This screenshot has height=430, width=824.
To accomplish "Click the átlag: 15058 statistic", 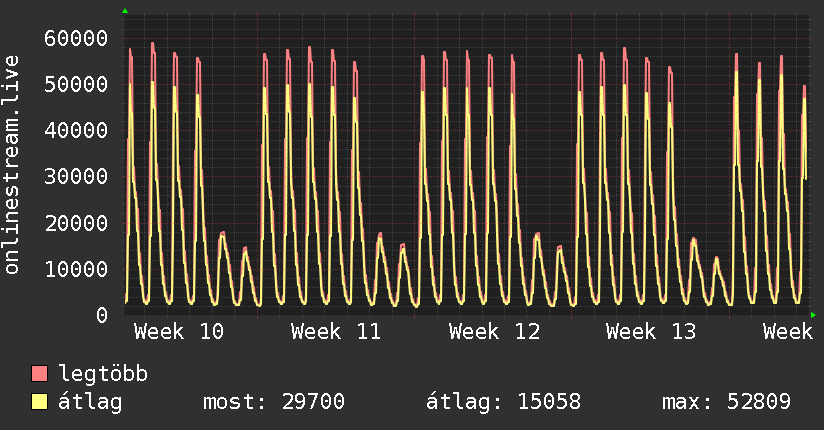I will click(x=503, y=402).
